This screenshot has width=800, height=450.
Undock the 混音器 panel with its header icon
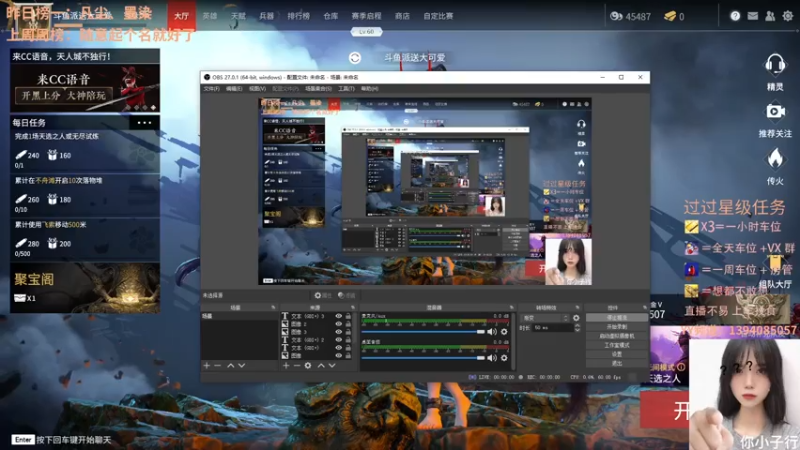pos(511,308)
